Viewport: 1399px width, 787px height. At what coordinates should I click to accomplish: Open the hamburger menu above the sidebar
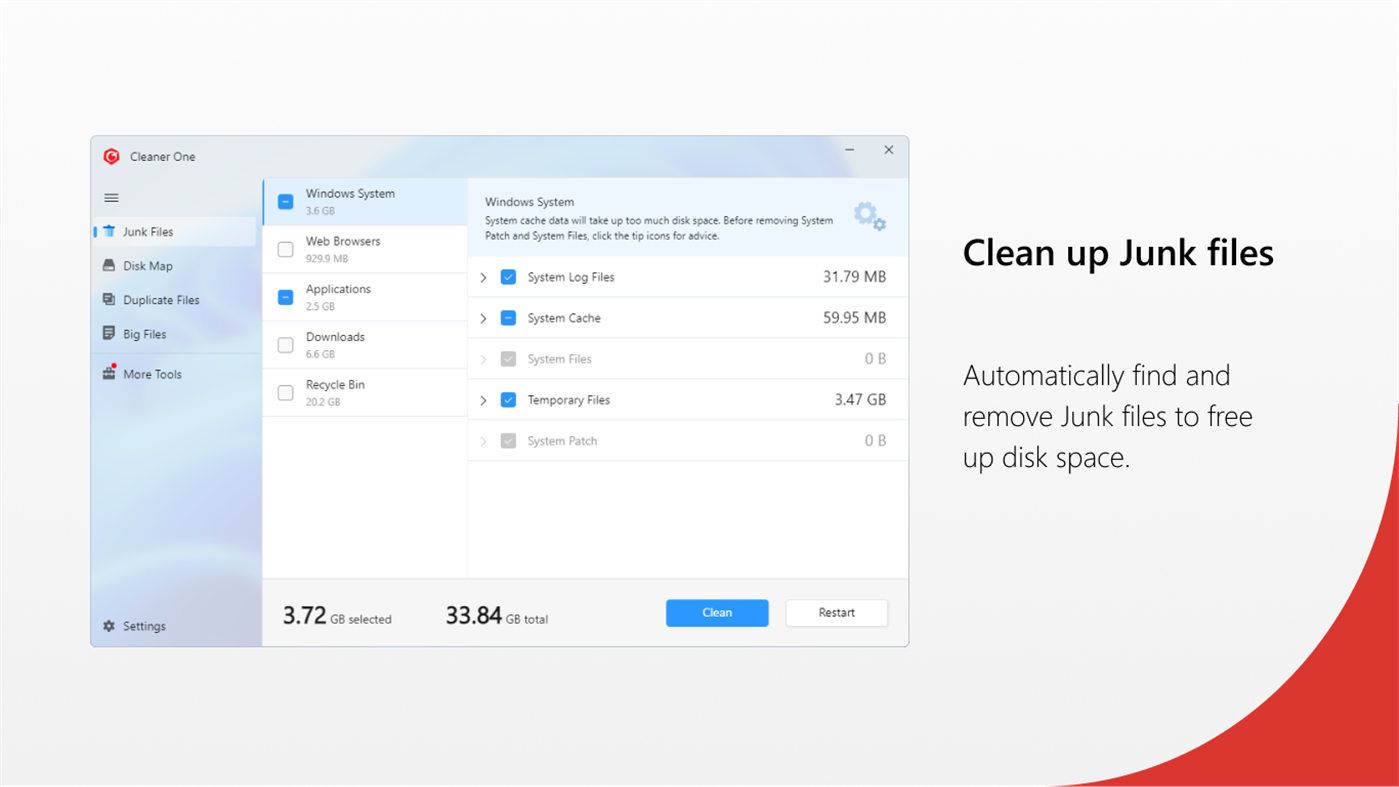[x=111, y=198]
